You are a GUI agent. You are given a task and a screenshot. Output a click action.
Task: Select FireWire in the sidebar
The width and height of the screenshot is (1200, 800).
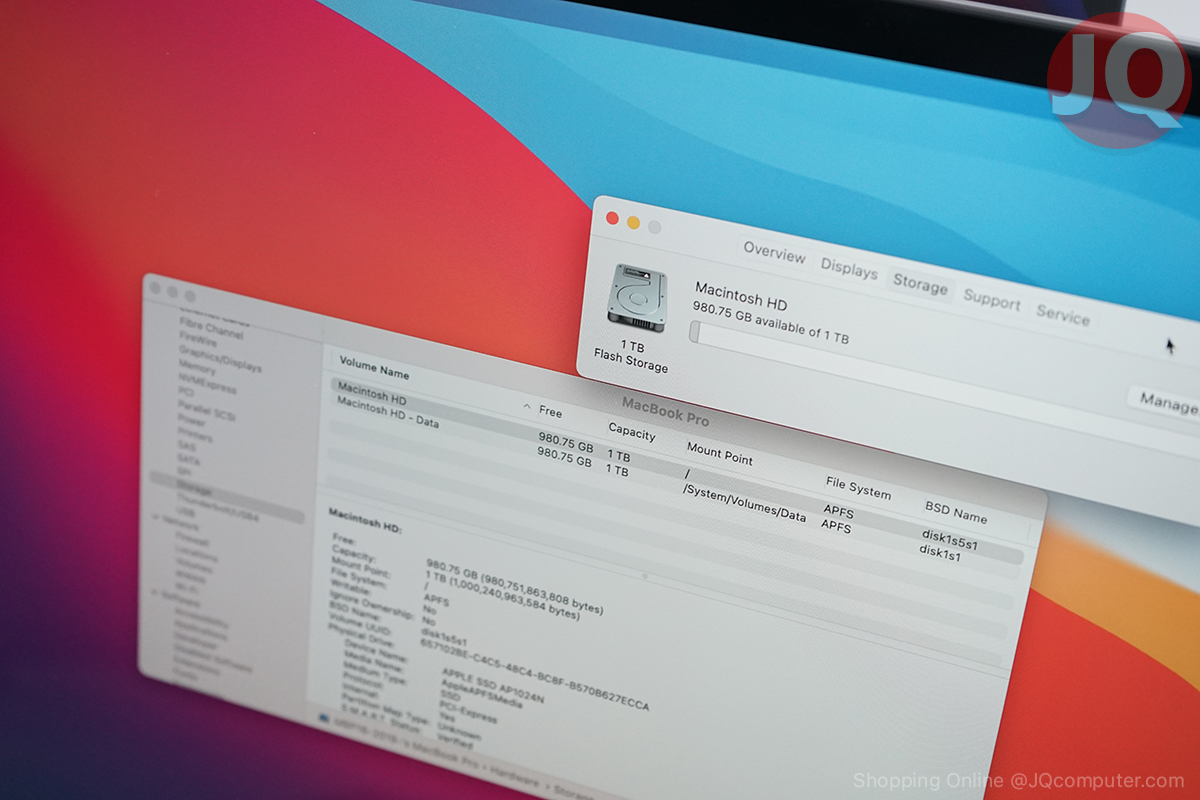click(198, 338)
